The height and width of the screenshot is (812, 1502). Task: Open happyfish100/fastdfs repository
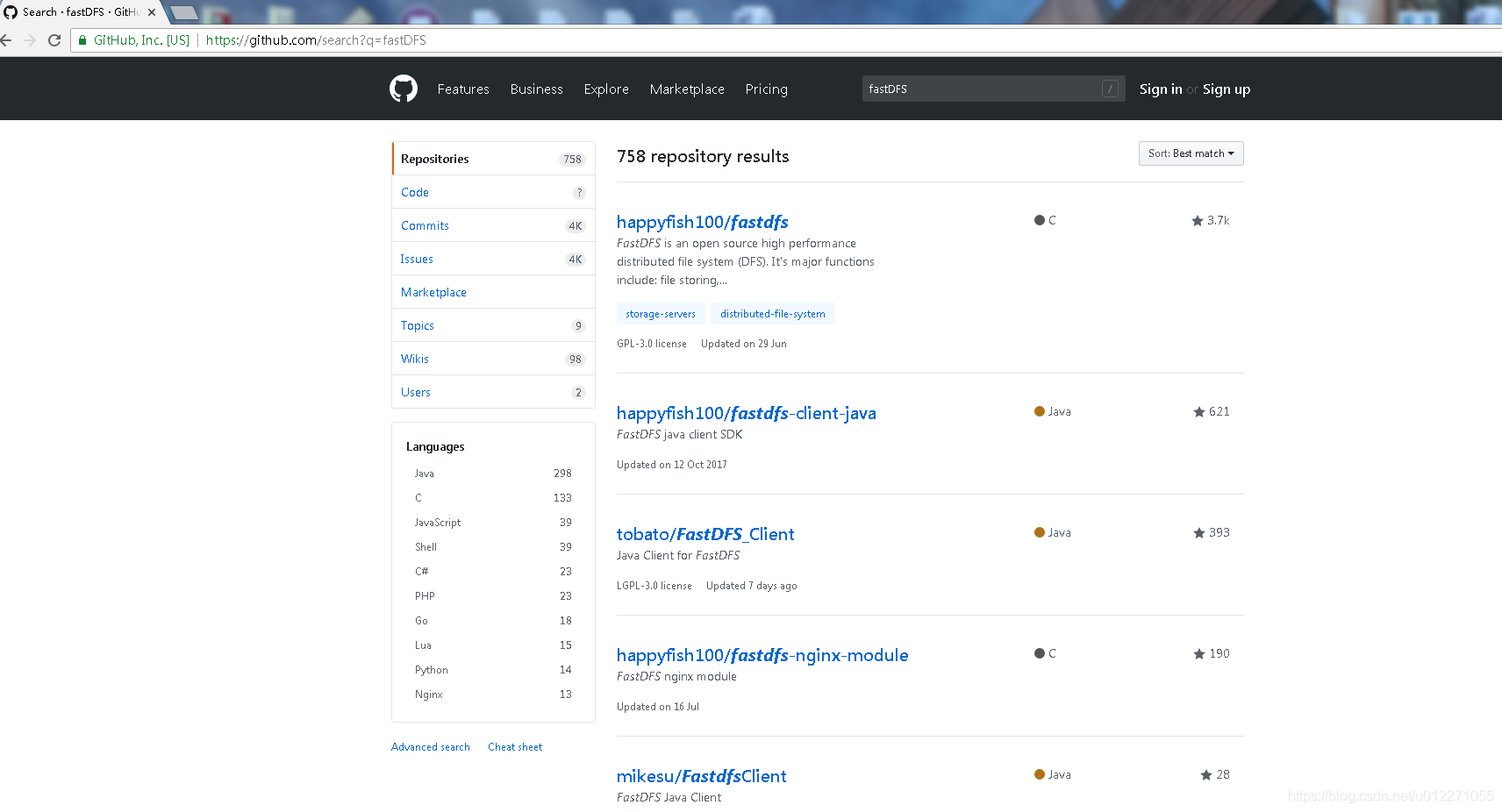click(x=703, y=222)
